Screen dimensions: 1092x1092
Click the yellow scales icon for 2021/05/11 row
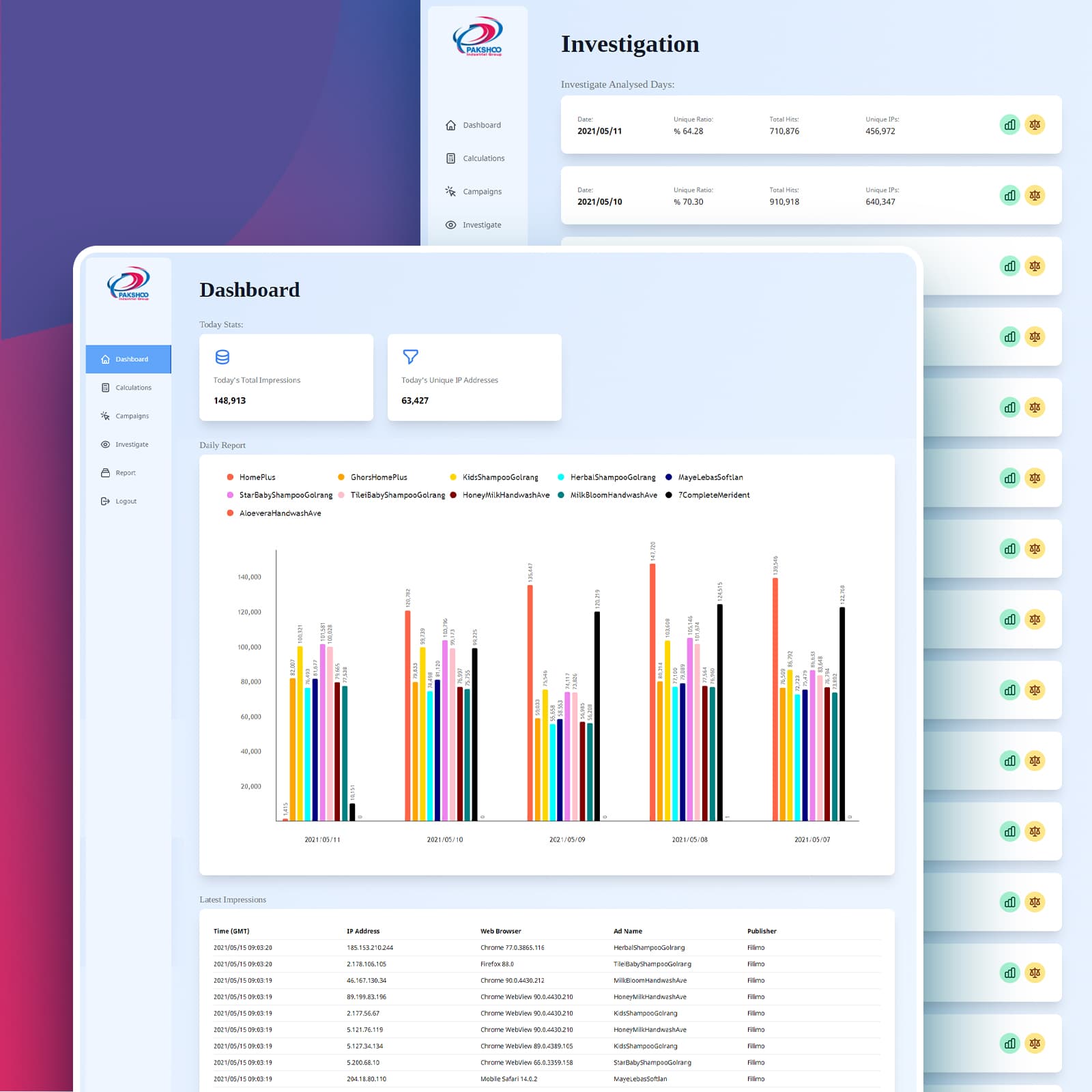1035,125
